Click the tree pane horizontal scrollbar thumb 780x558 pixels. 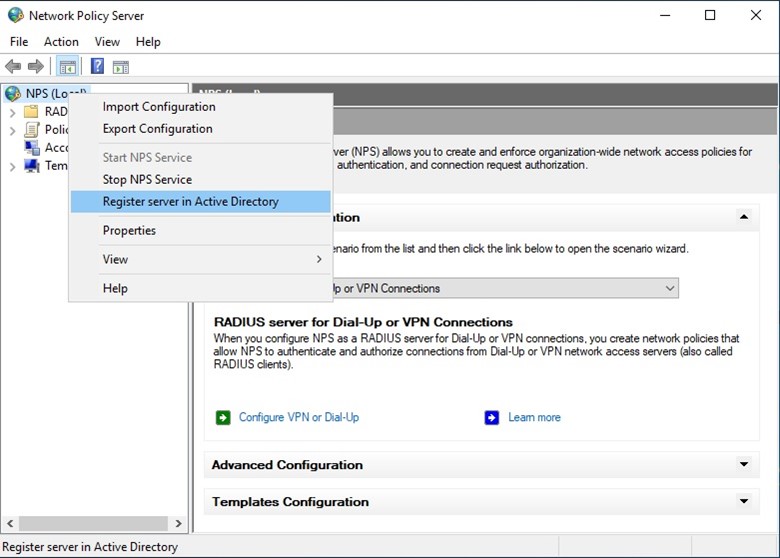pos(94,523)
